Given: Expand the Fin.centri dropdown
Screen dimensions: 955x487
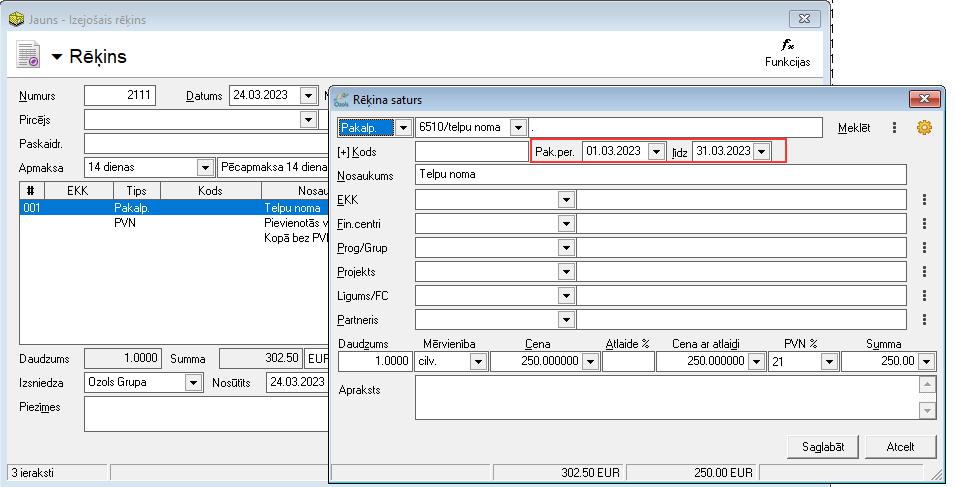Looking at the screenshot, I should point(566,223).
